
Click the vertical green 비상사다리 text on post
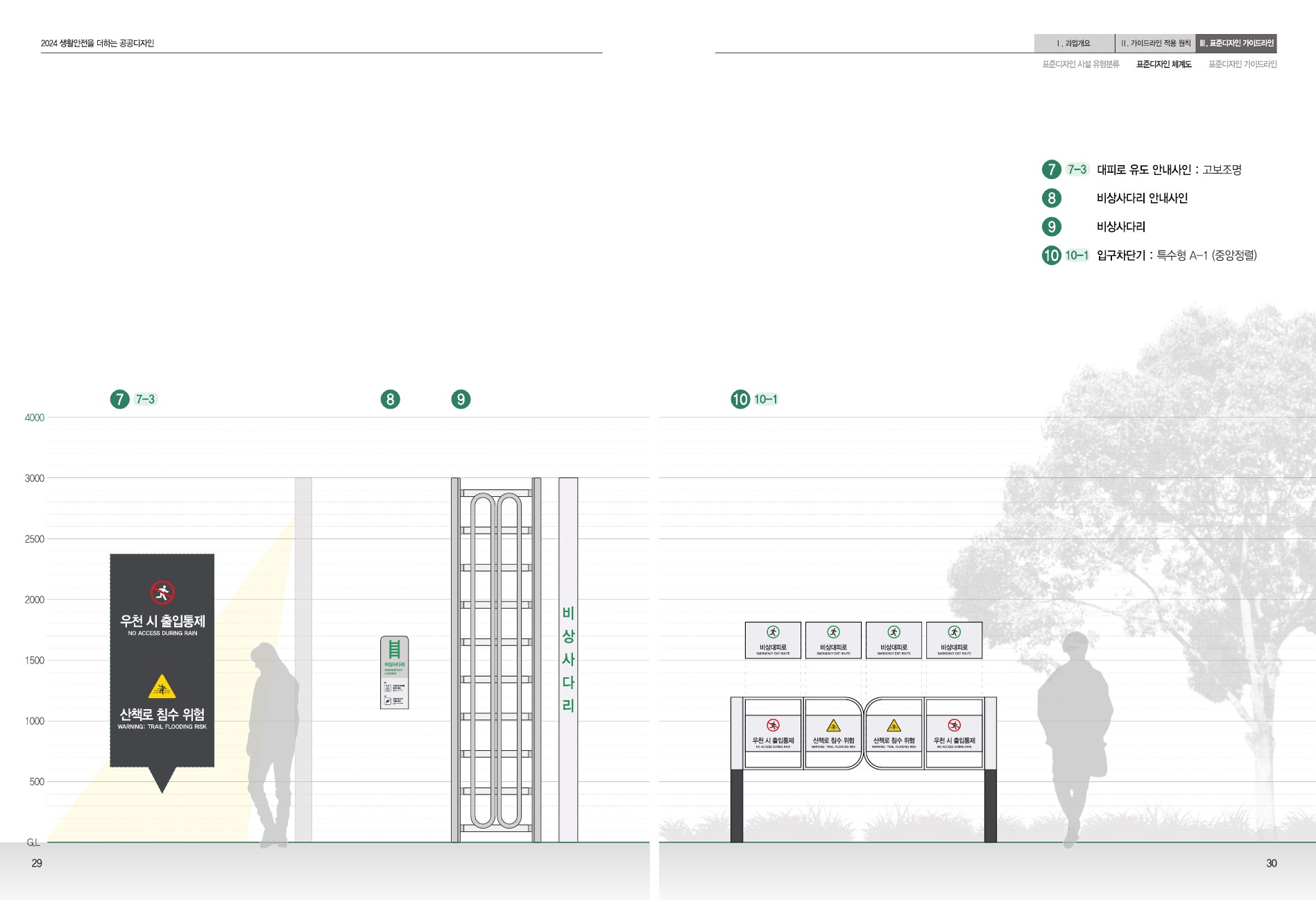(568, 659)
